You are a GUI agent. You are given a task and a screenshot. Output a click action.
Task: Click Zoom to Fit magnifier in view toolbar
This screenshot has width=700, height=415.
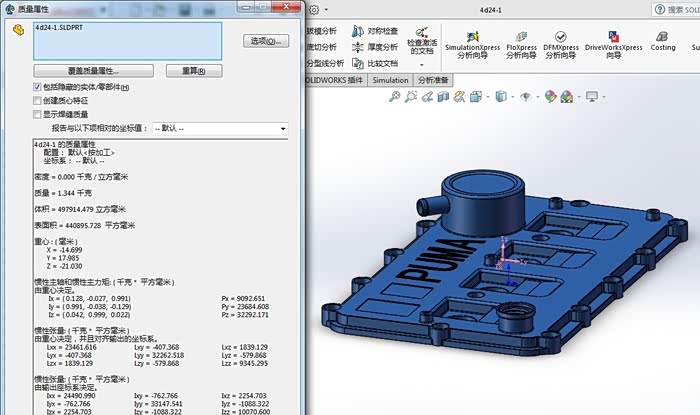(x=396, y=96)
